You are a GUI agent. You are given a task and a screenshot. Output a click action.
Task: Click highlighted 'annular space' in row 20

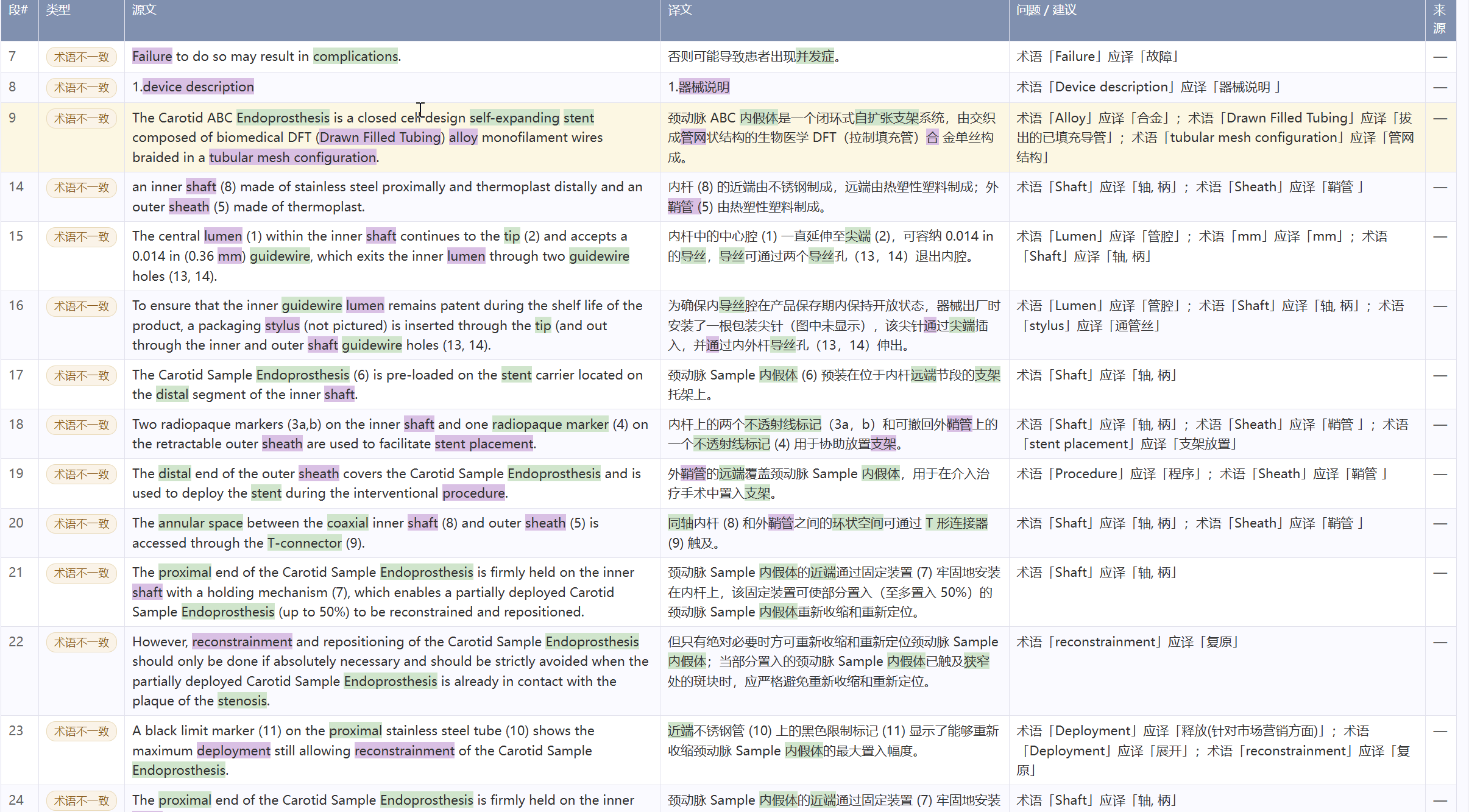[x=200, y=523]
